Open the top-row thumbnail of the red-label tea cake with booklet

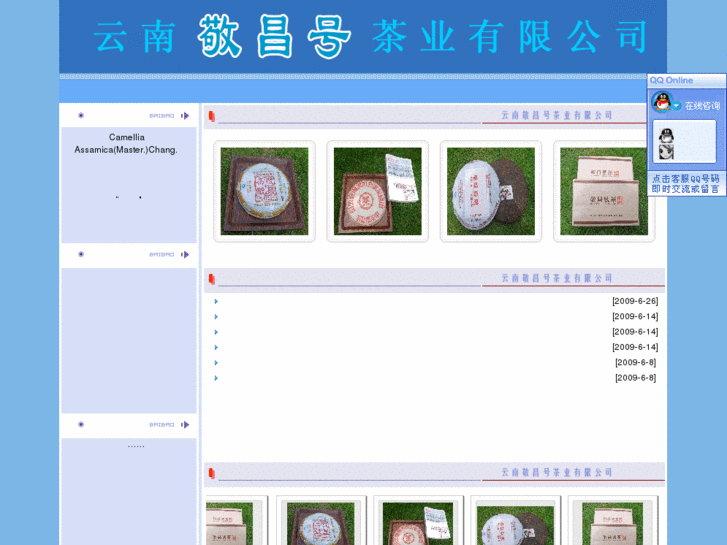(377, 191)
